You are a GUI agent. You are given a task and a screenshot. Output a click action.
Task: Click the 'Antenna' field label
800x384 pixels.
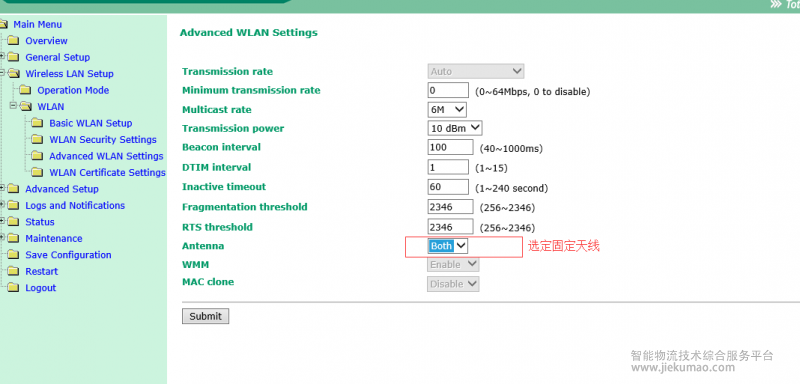pyautogui.click(x=203, y=246)
